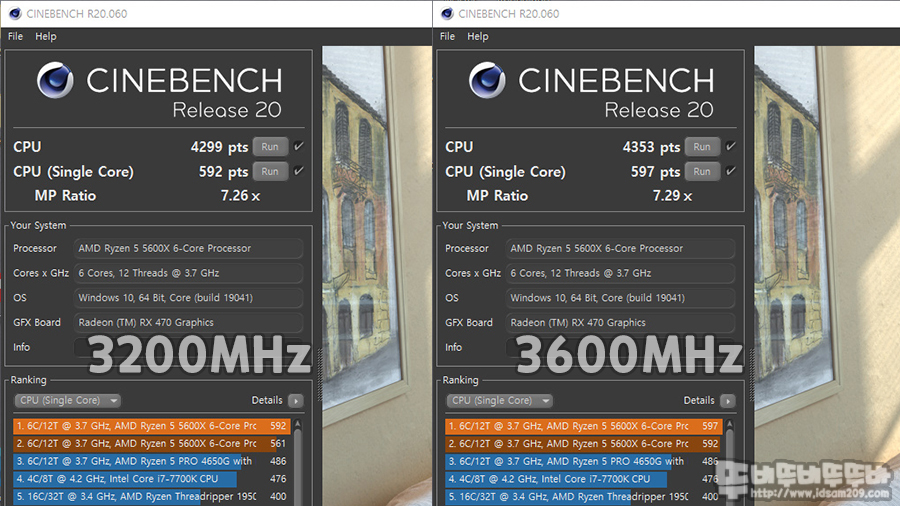Screen dimensions: 900x506
Task: Click the Cores x GHz field in the right window
Action: tap(620, 273)
